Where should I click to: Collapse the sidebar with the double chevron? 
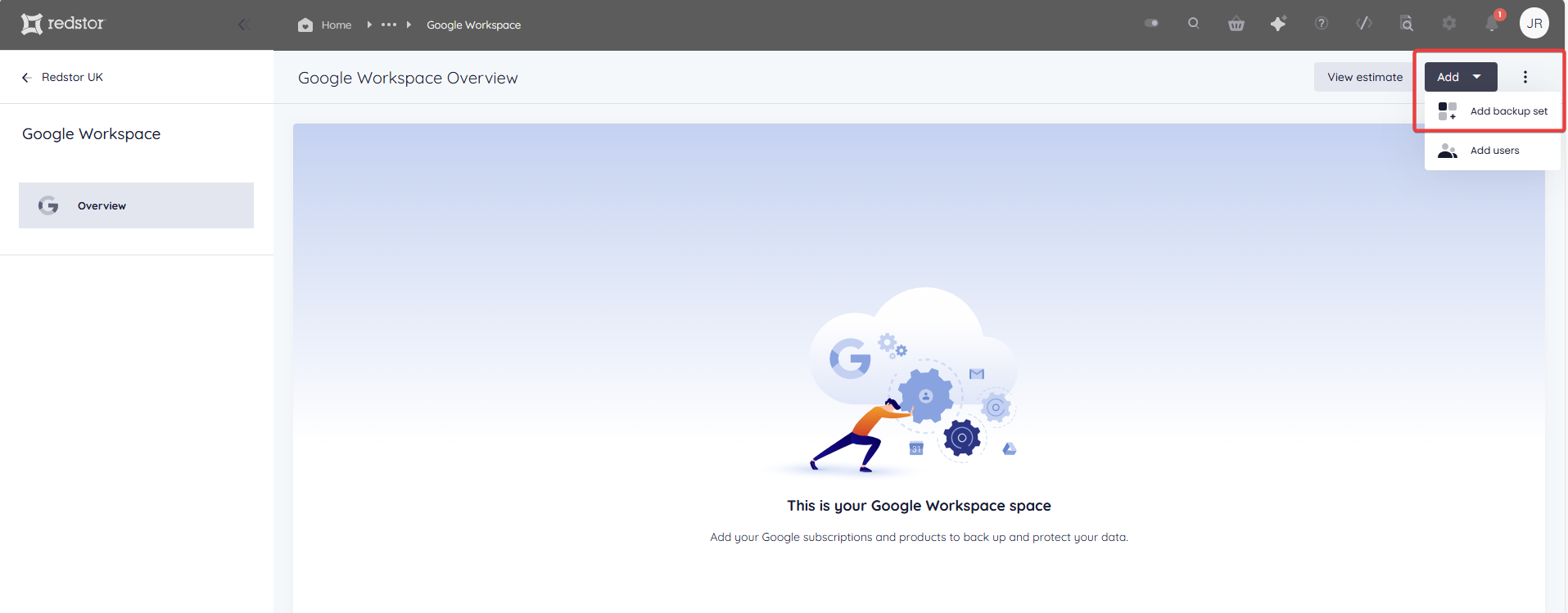coord(243,25)
